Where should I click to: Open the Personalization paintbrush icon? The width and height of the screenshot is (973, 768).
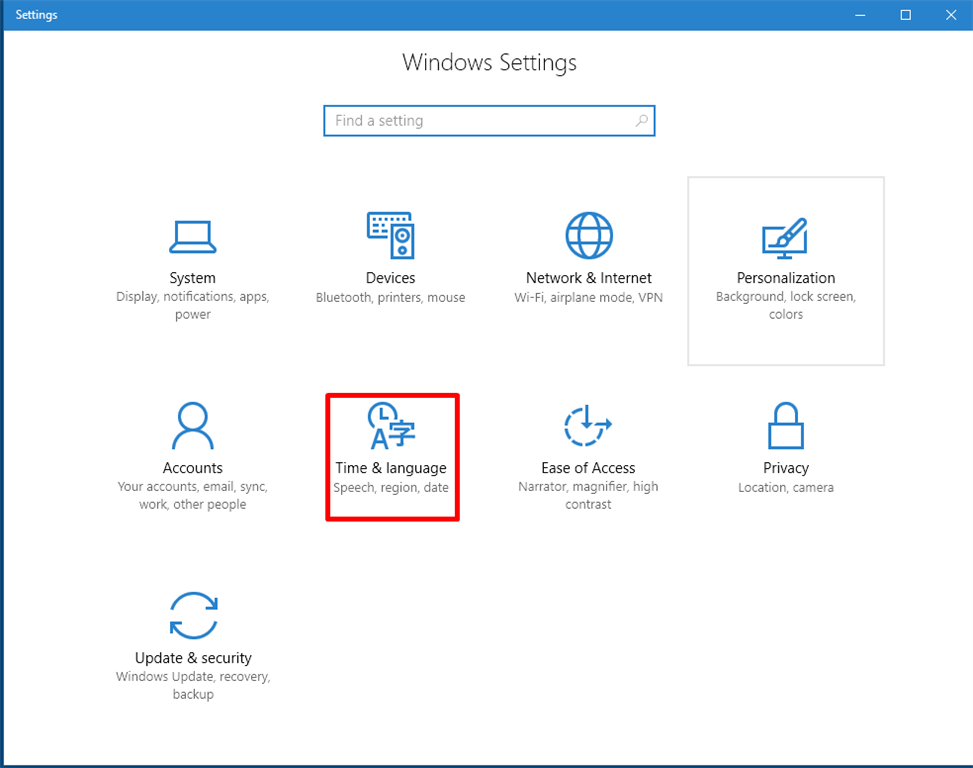785,238
